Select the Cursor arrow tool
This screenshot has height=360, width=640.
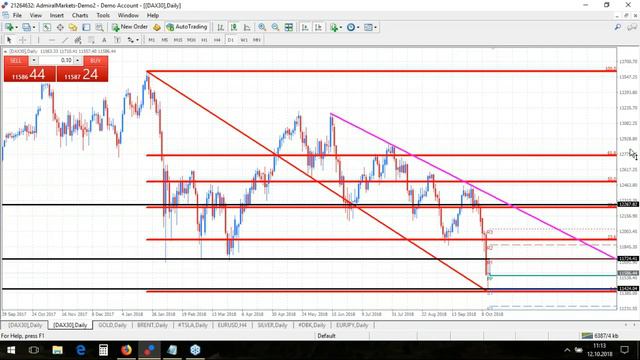(x=9, y=40)
